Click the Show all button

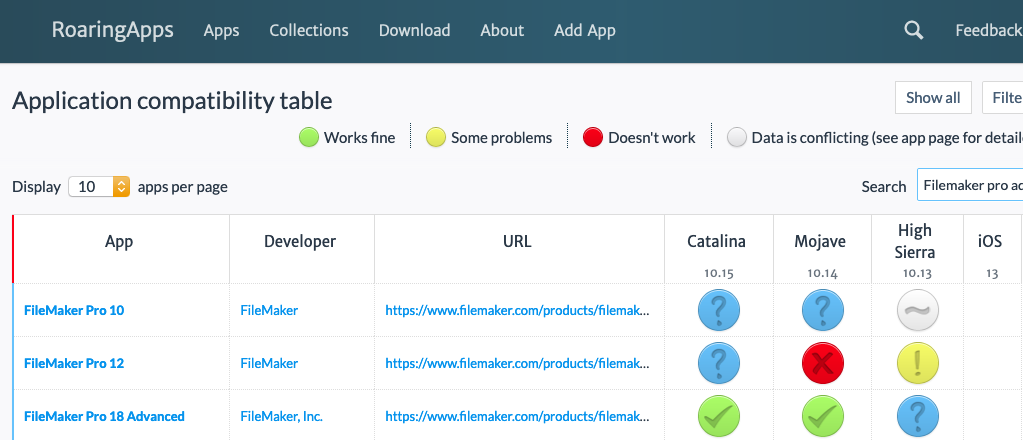point(933,98)
